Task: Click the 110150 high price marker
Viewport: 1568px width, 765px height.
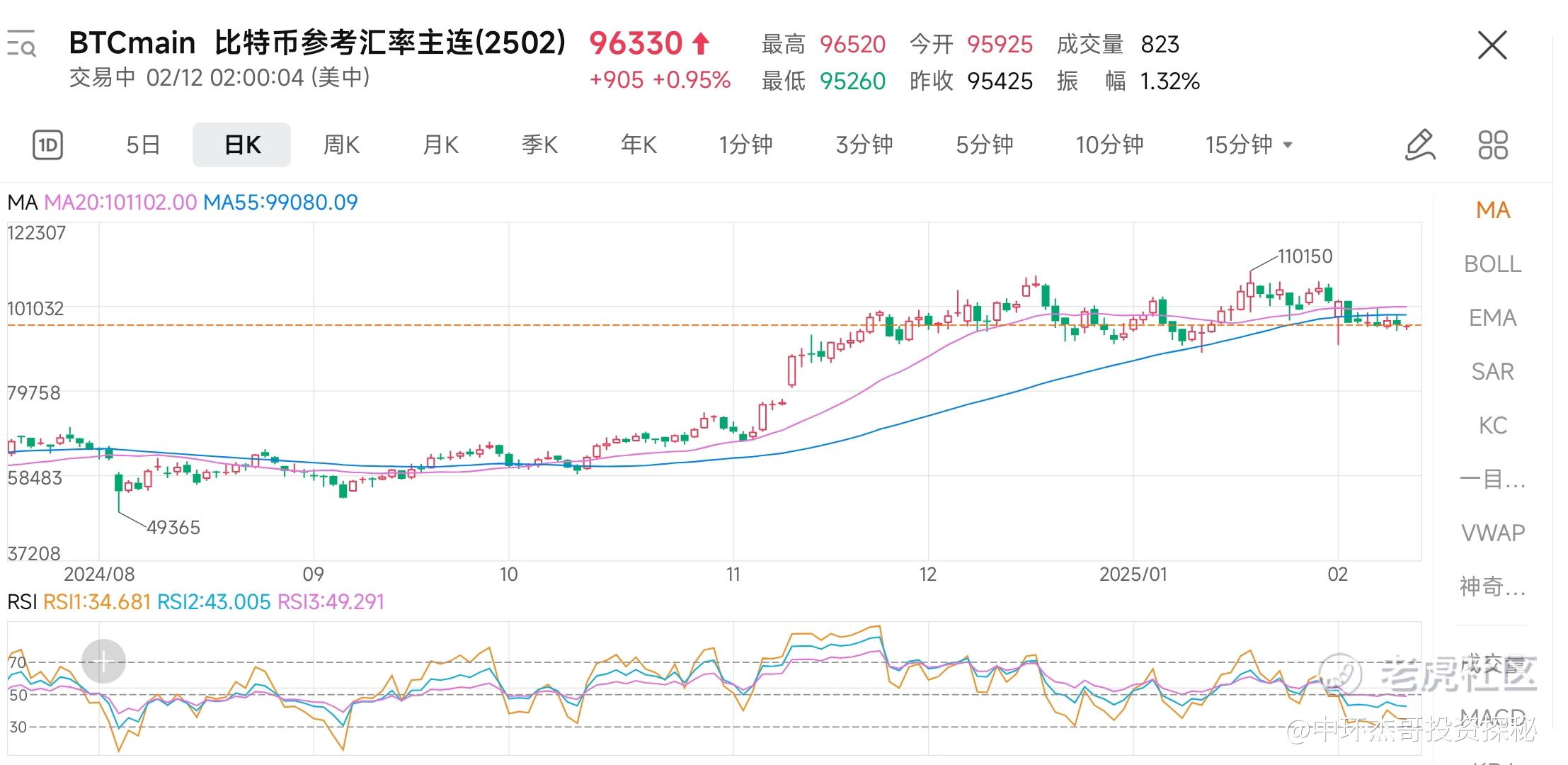Action: [x=1304, y=256]
